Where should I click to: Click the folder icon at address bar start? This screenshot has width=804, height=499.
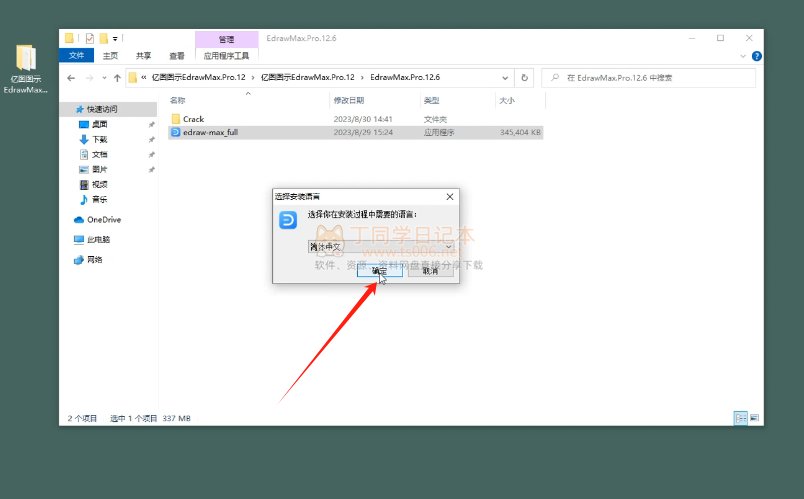[133, 77]
